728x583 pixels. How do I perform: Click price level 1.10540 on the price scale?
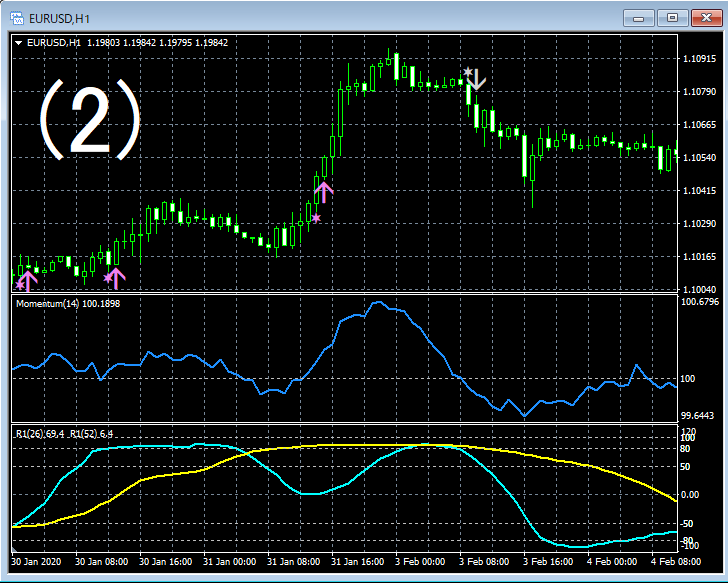pos(699,157)
